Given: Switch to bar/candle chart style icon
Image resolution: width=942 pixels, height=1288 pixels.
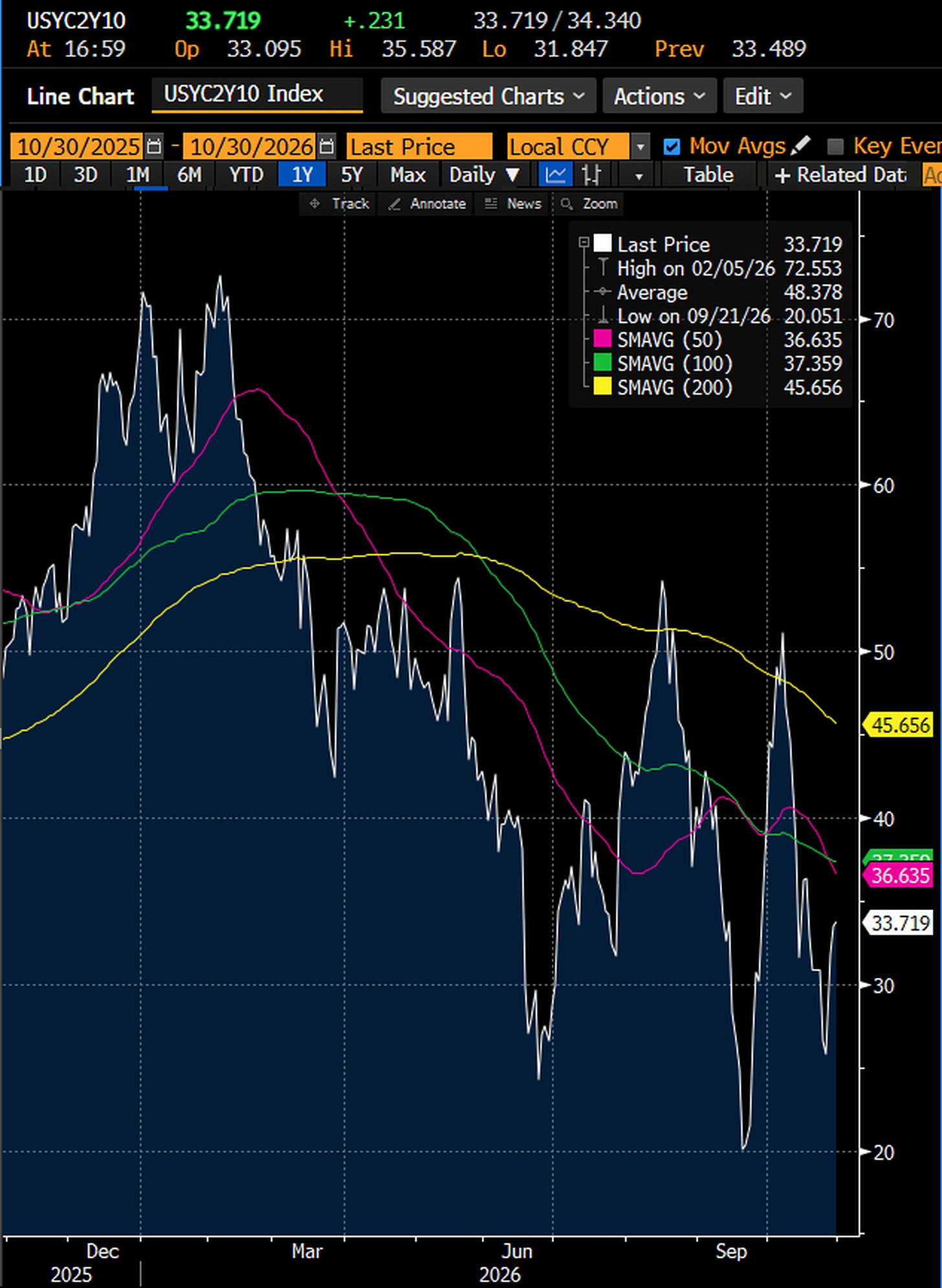Looking at the screenshot, I should (591, 175).
